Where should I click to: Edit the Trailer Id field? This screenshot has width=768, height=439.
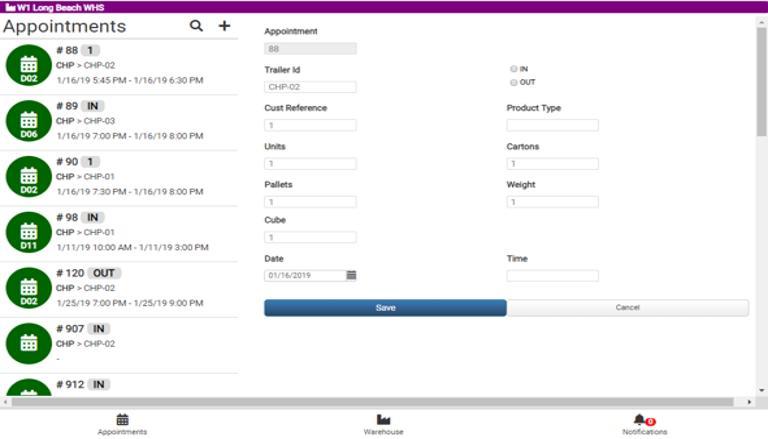311,87
